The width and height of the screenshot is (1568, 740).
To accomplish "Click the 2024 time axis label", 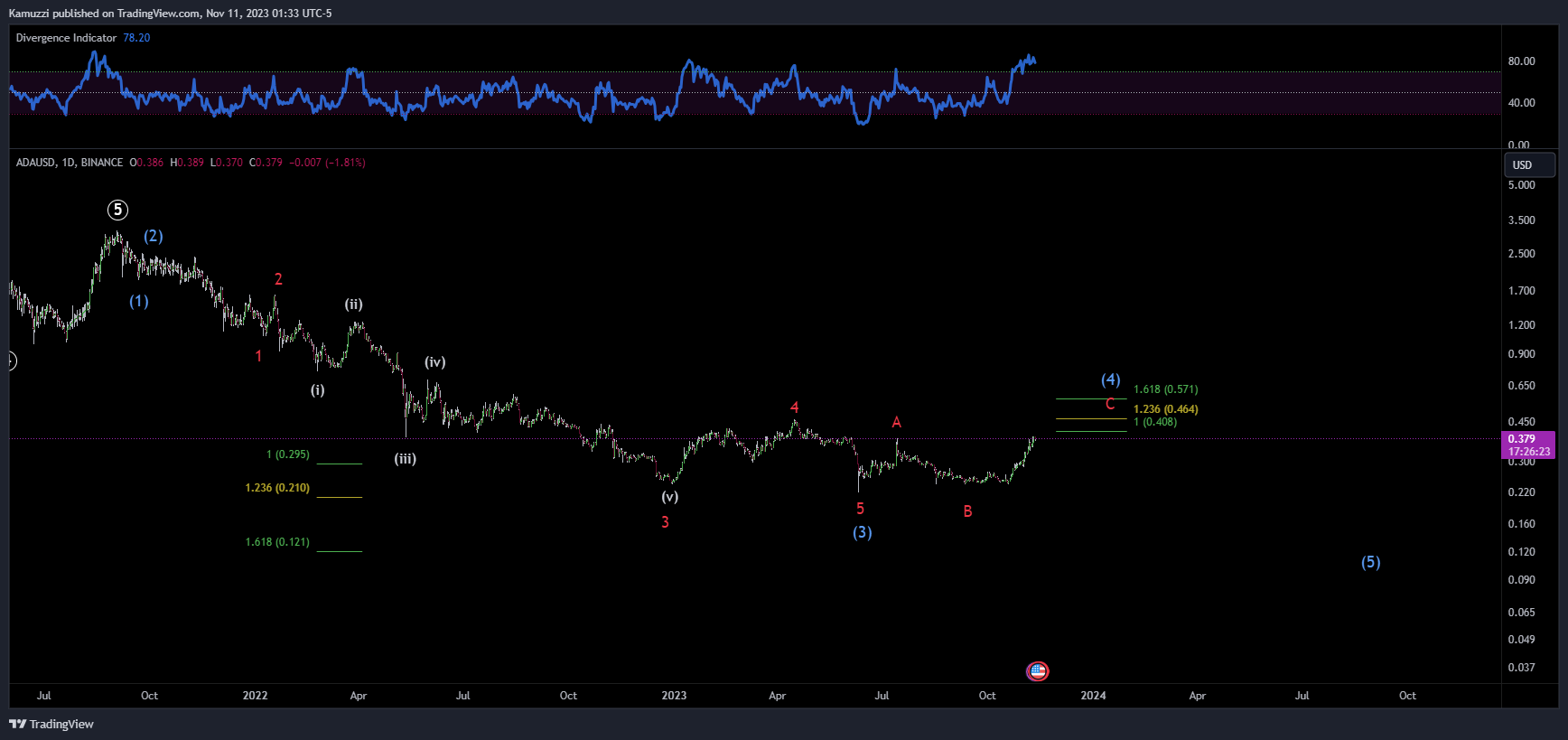I will (x=1093, y=696).
